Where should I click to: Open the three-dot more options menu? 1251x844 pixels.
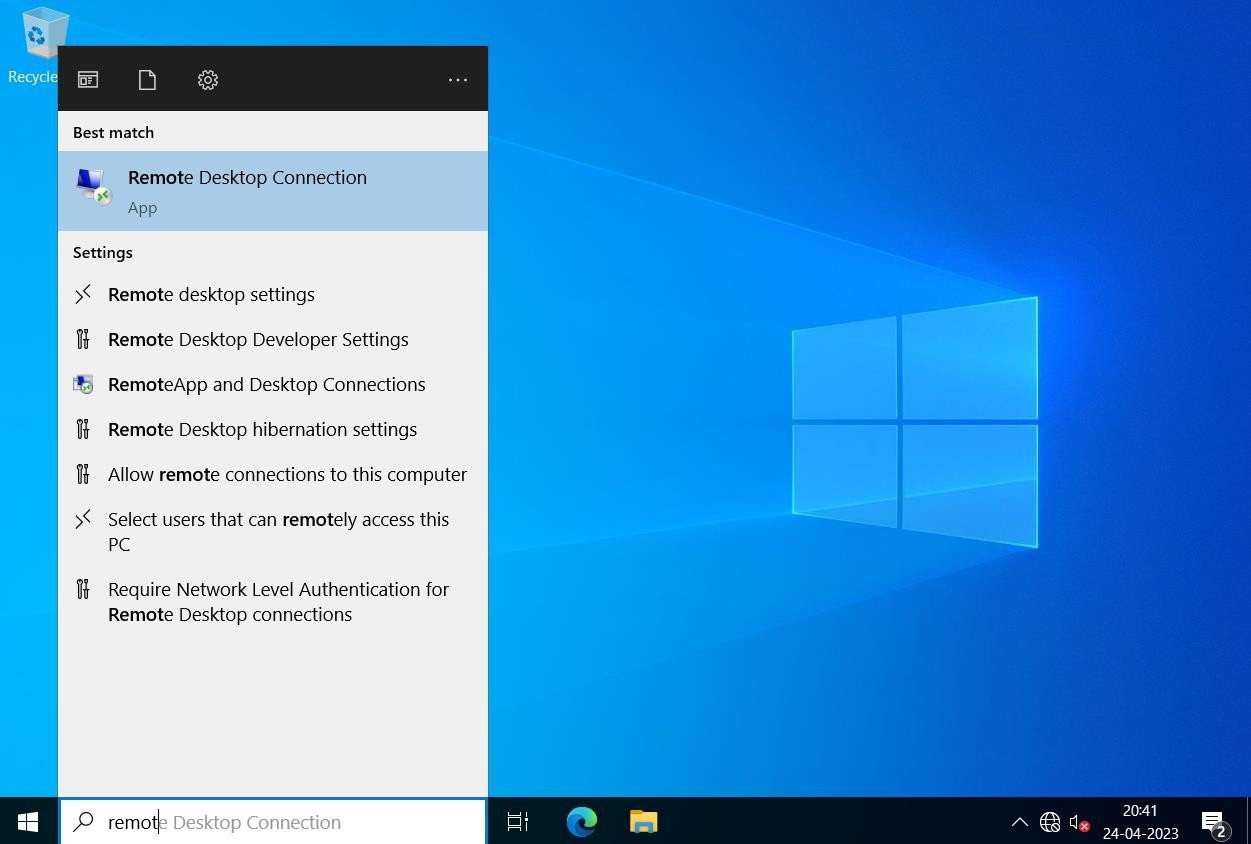[457, 79]
